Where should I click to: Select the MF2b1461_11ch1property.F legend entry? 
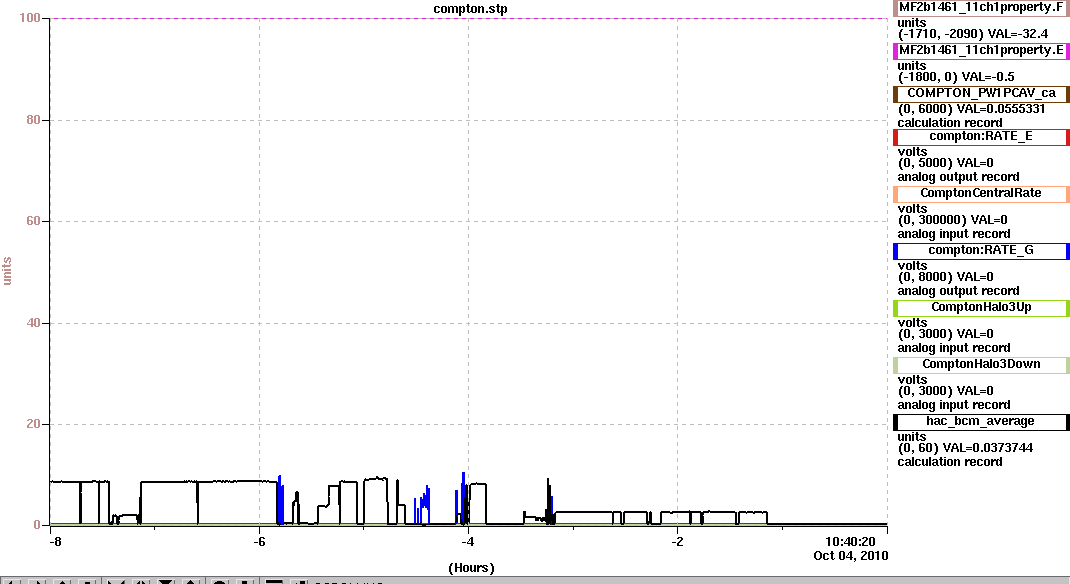[x=981, y=8]
